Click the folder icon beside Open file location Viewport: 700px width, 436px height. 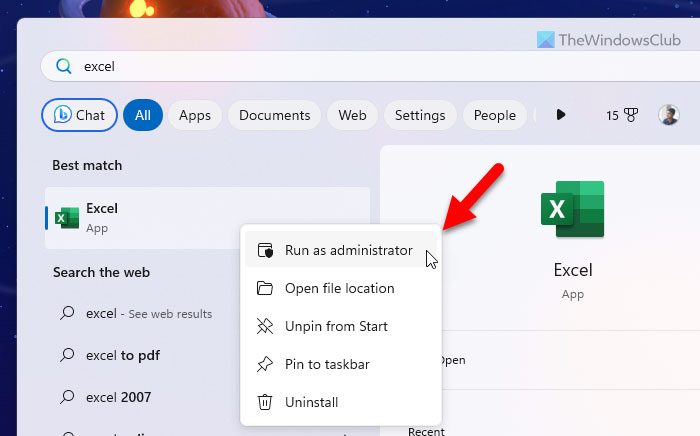[265, 288]
